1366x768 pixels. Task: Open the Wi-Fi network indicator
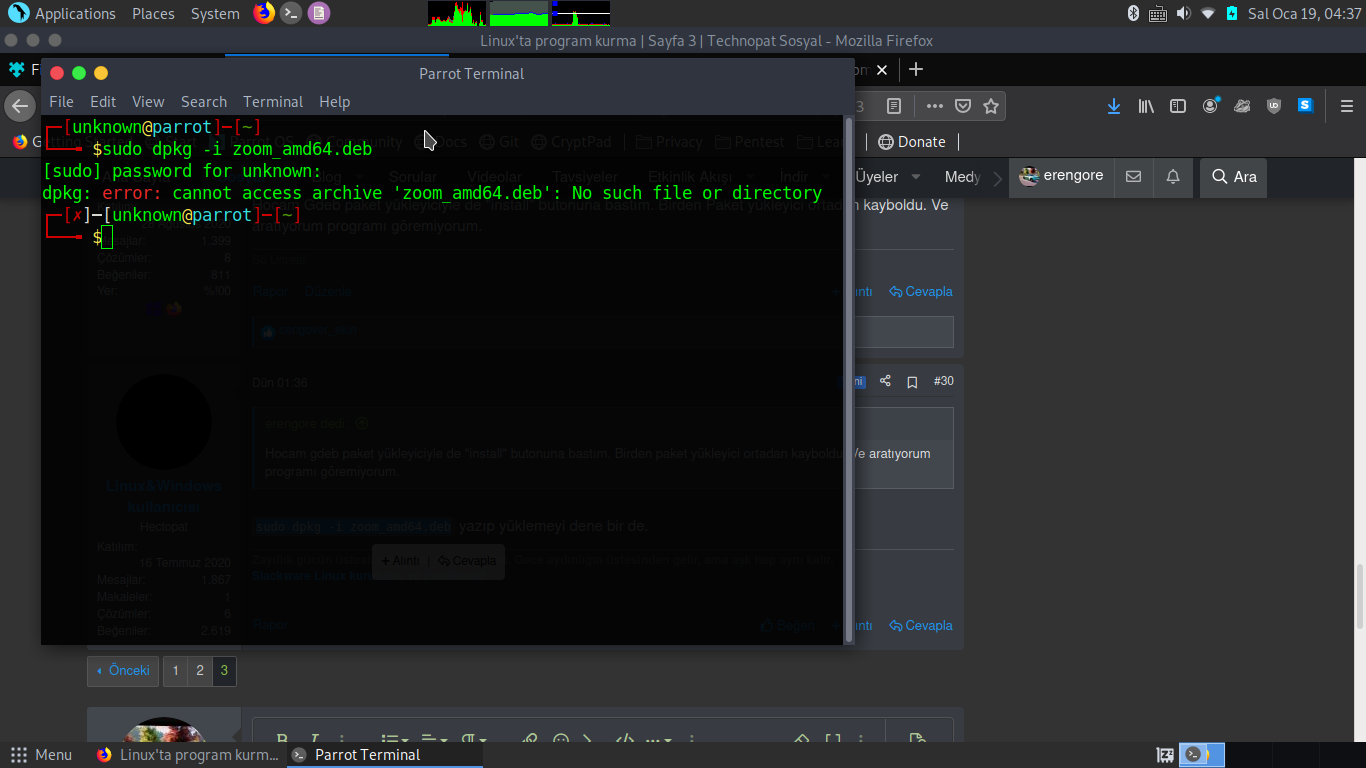1208,13
